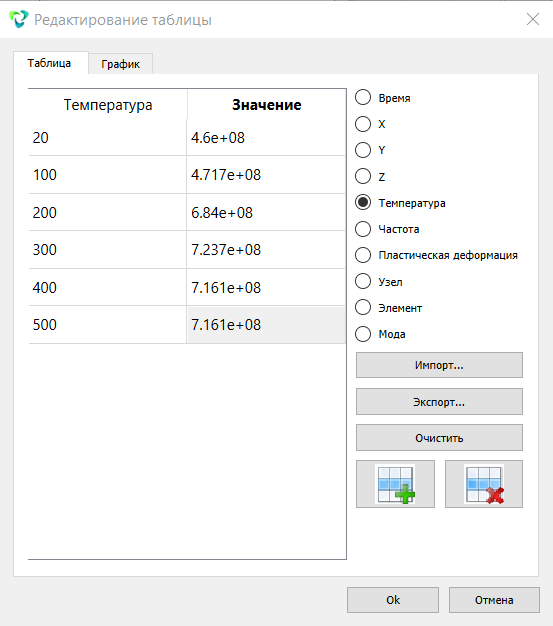Close the table editing dialog
553x626 pixels.
pos(533,19)
